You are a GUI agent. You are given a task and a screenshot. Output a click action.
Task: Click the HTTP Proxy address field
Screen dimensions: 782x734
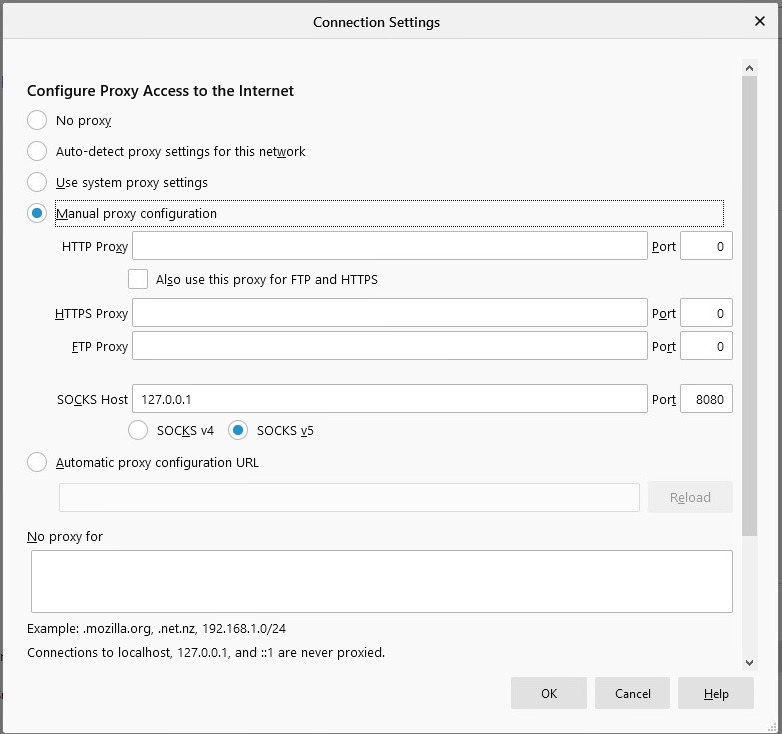[x=390, y=246]
